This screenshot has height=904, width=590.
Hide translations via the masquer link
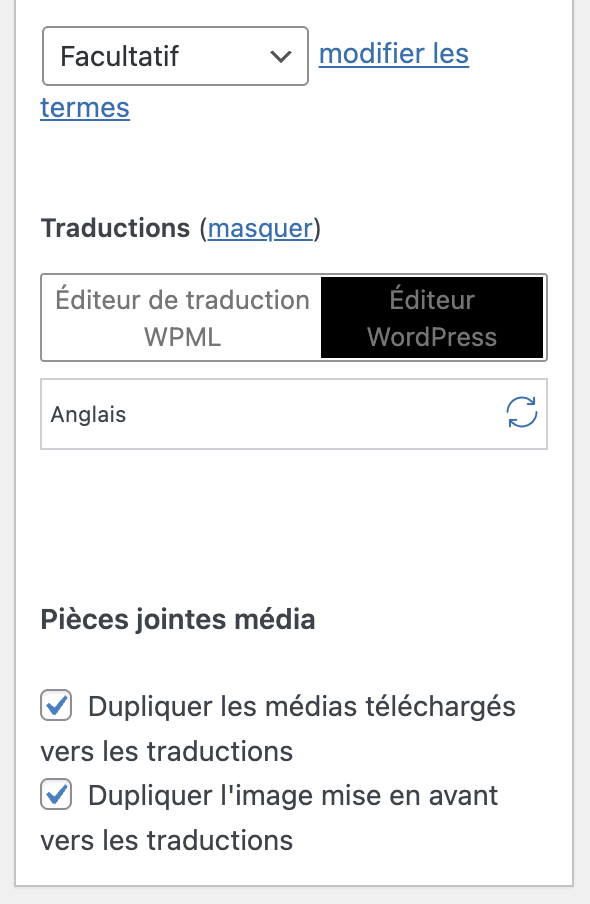point(260,228)
